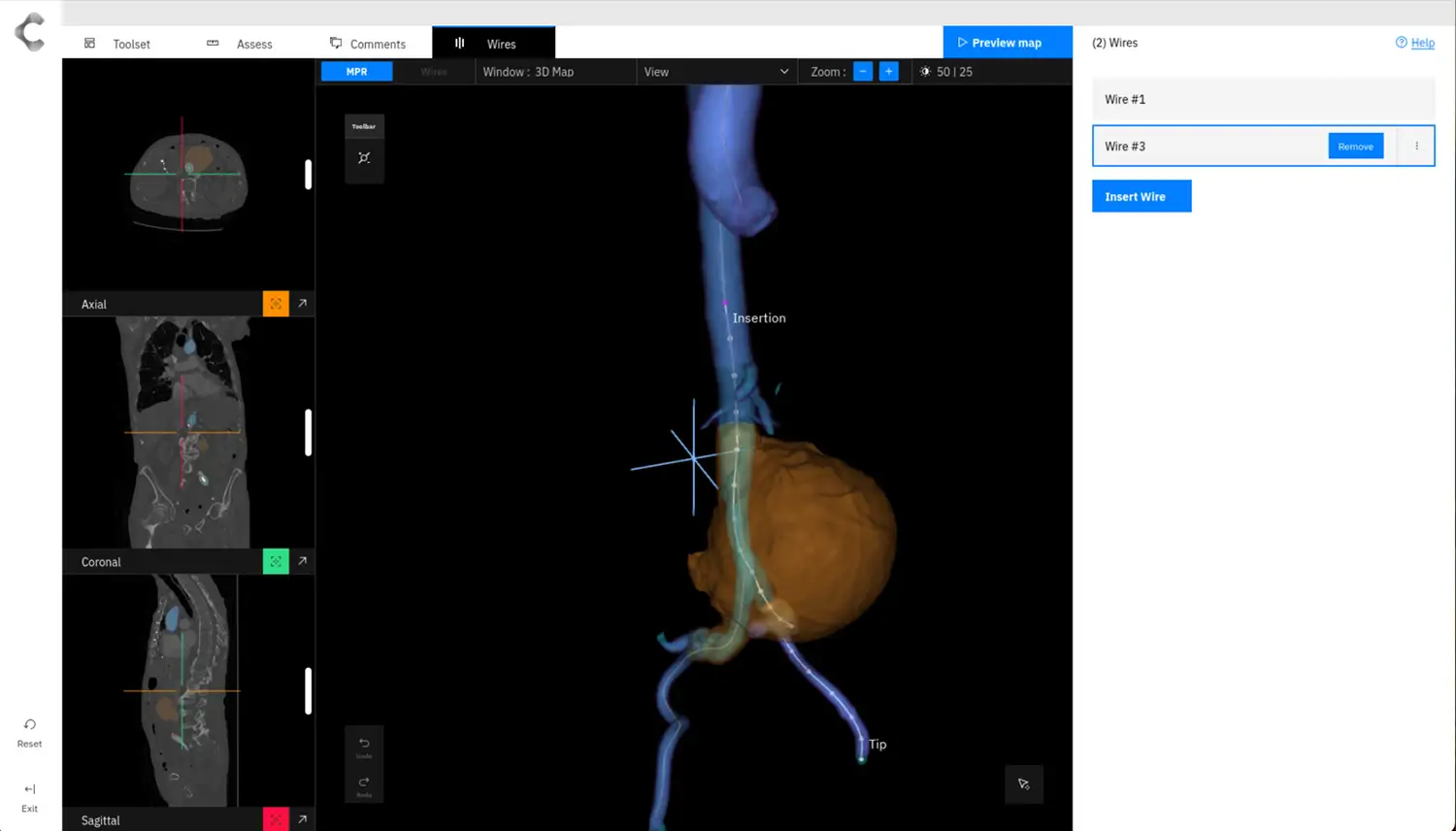Open the Toolset tab

pos(118,44)
